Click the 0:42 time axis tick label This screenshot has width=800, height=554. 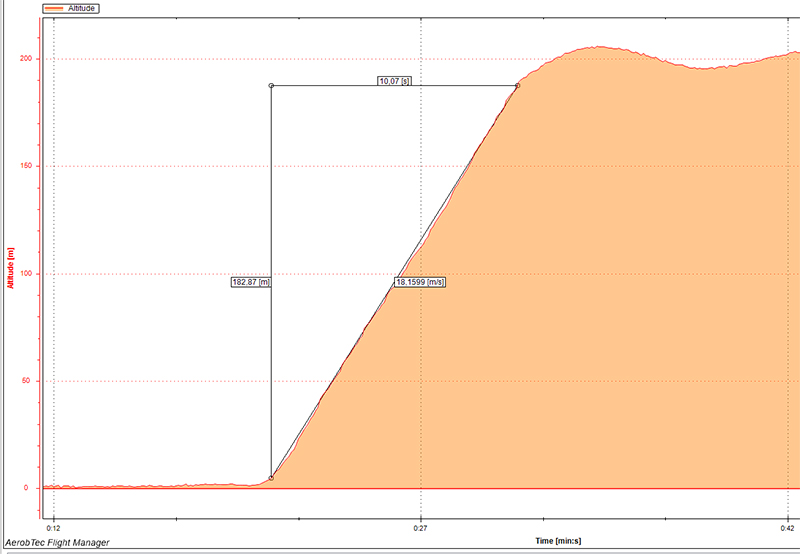788,526
